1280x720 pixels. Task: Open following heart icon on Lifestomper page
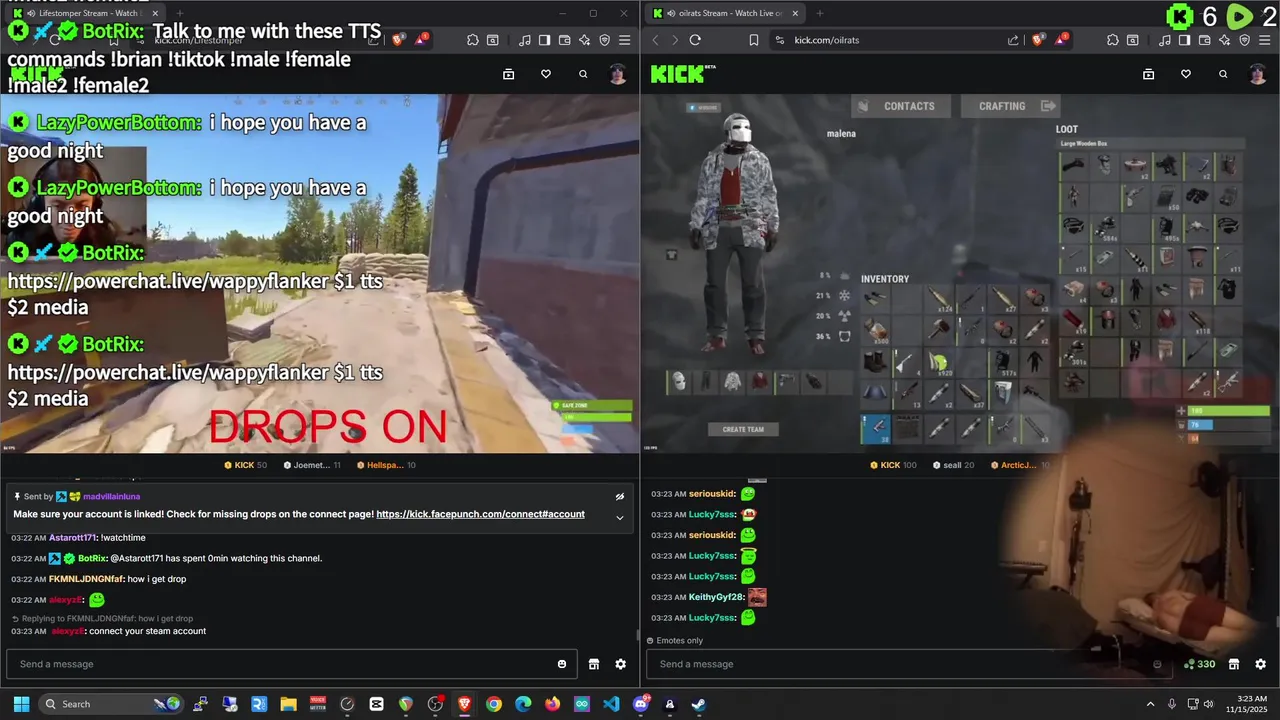[546, 74]
